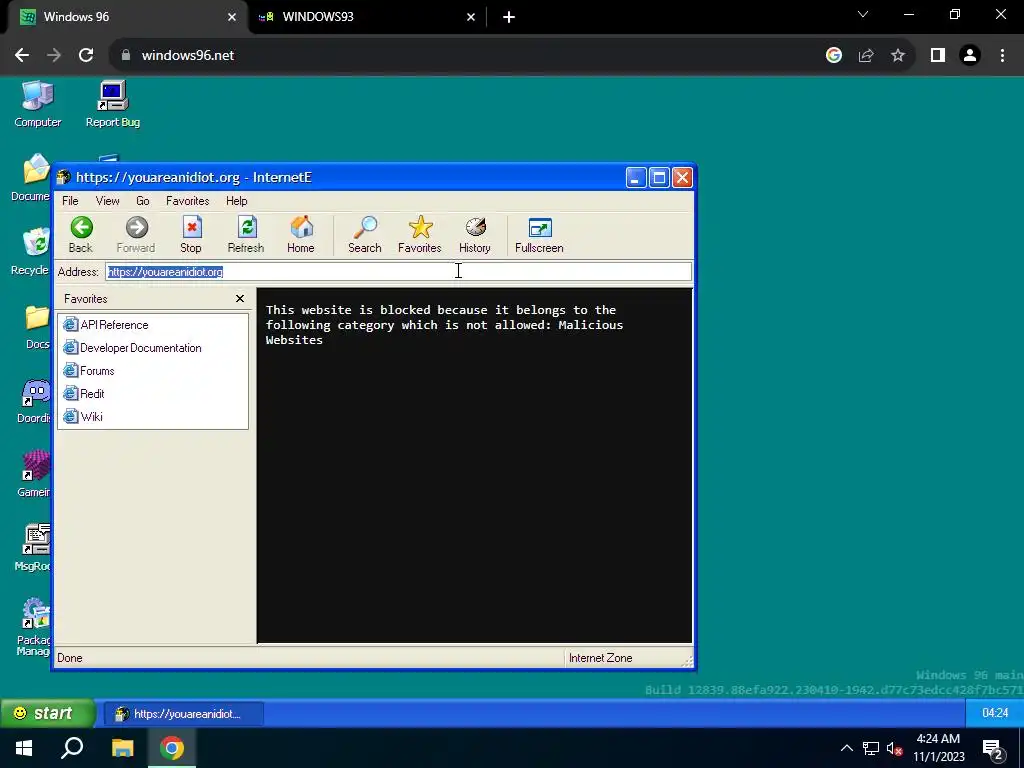Click the Back button in InternetE toolbar

[x=81, y=234]
